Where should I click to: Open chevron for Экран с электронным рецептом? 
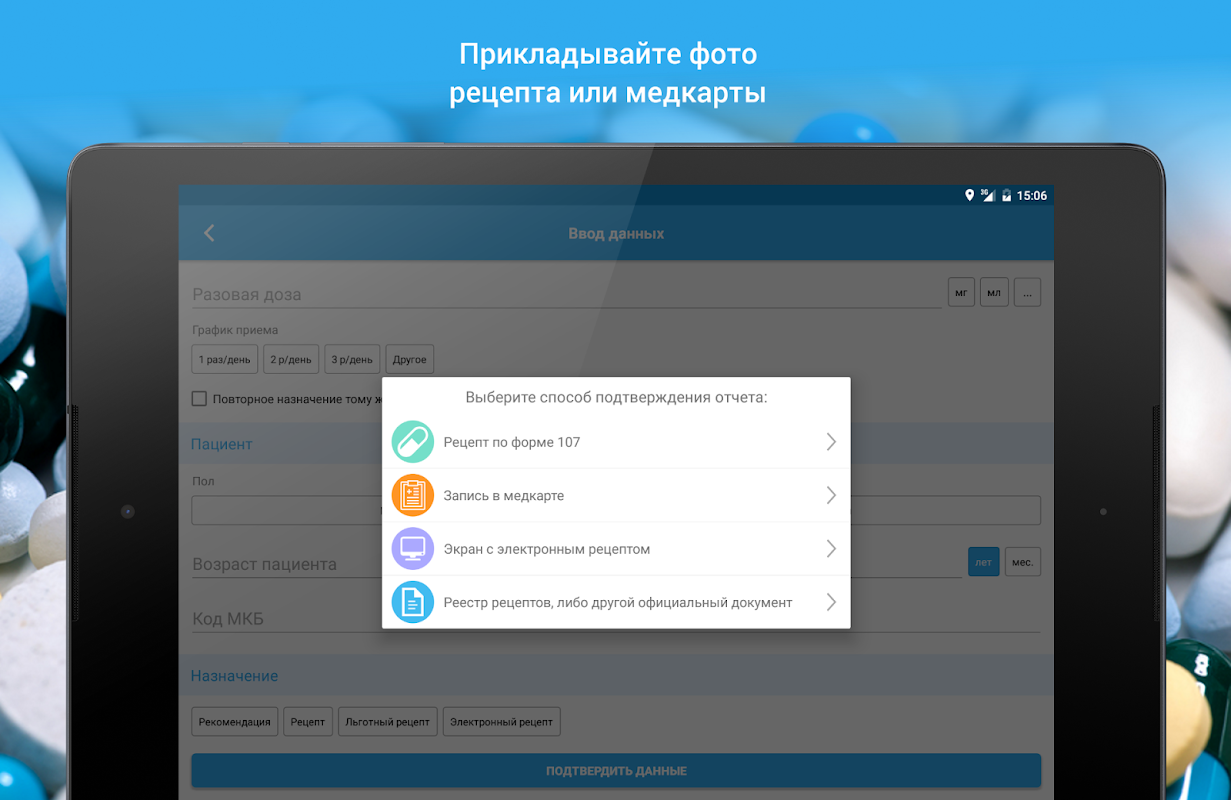(x=831, y=549)
